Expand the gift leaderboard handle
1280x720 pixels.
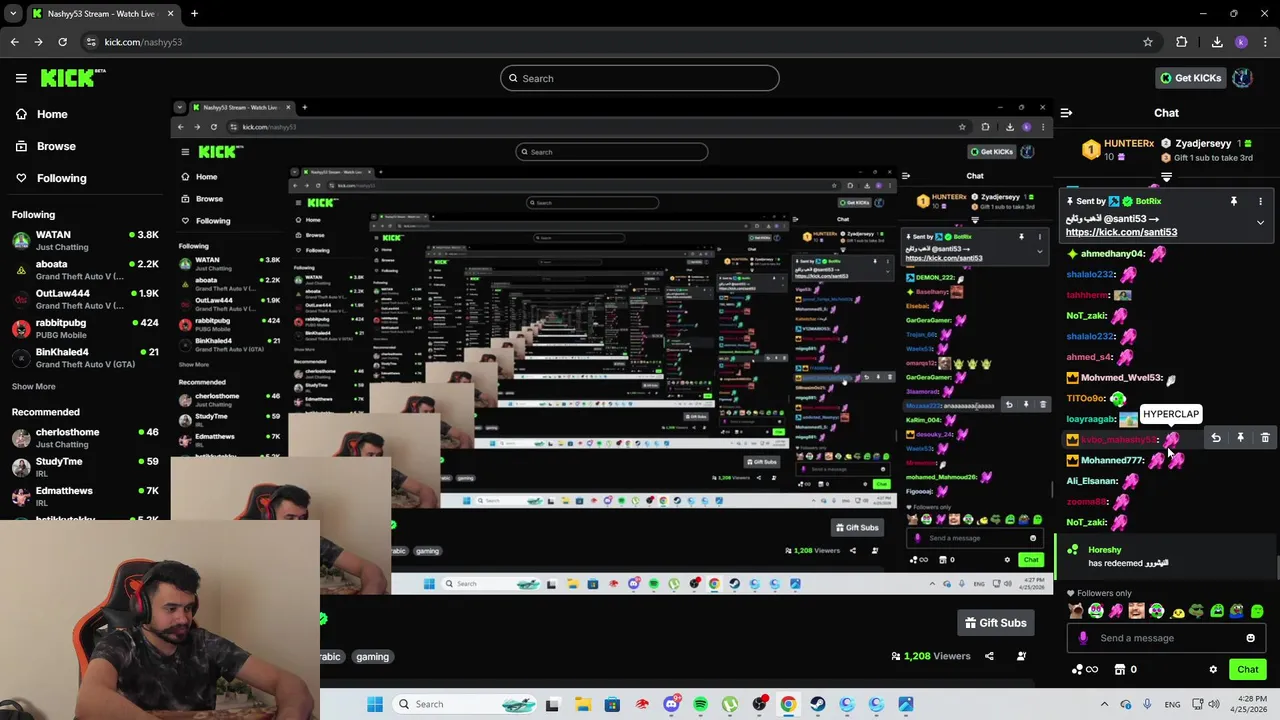point(1166,177)
